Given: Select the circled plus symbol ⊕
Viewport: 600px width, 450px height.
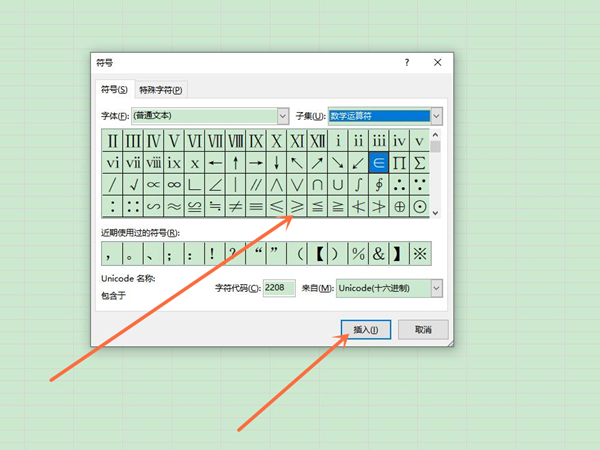Looking at the screenshot, I should click(399, 207).
